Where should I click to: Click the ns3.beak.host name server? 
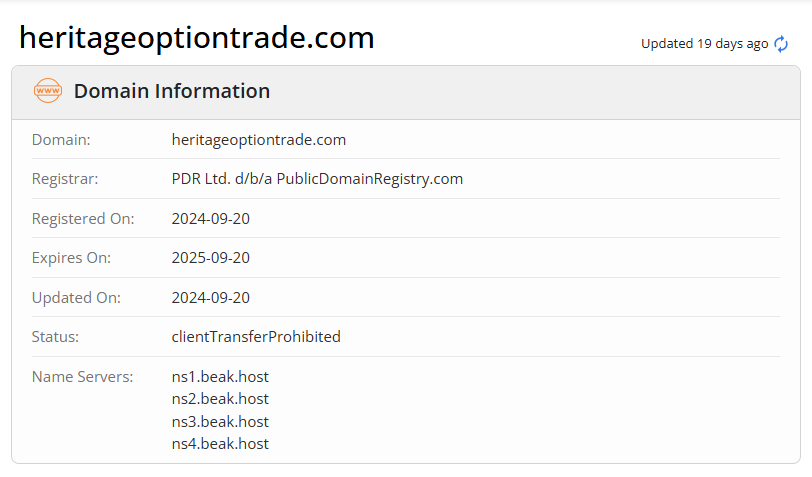tap(220, 421)
